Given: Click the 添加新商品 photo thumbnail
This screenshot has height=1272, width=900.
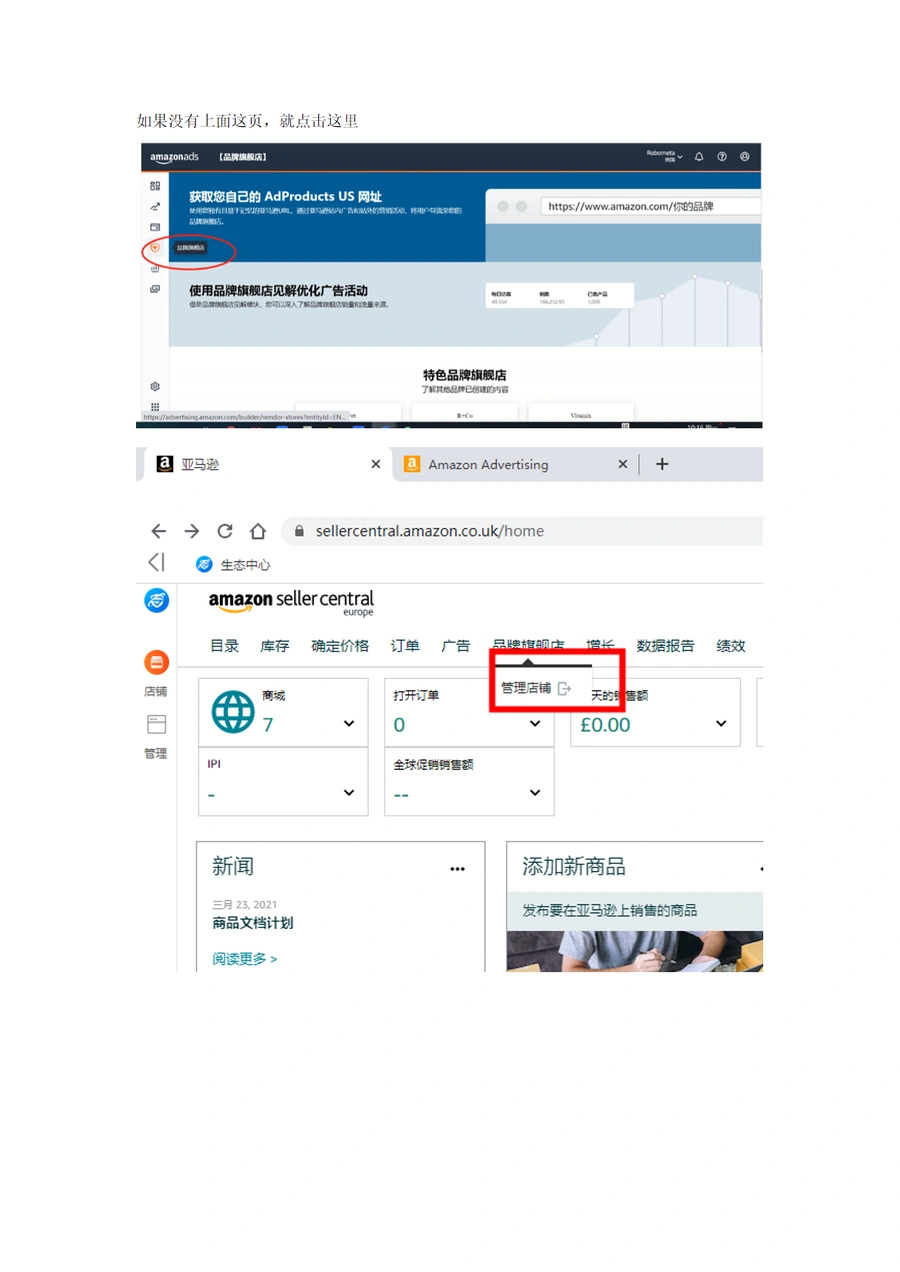Looking at the screenshot, I should tap(635, 952).
